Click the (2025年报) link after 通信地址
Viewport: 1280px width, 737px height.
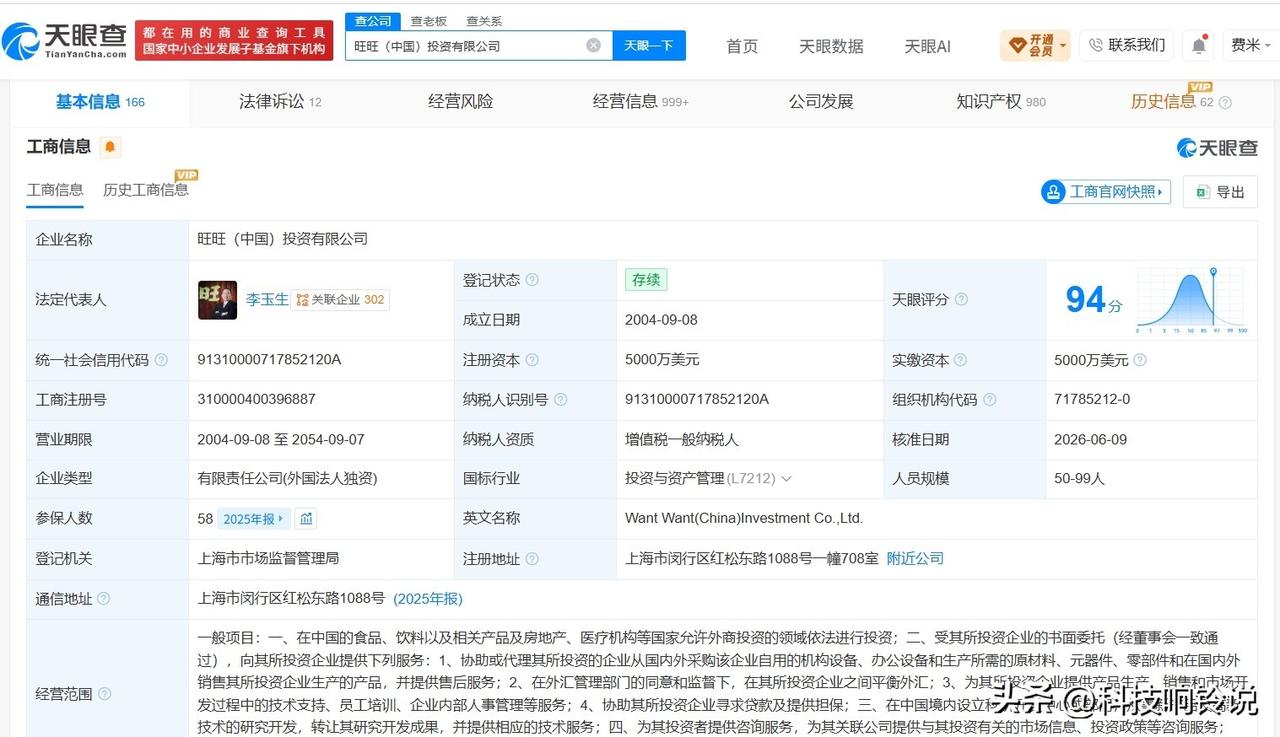428,599
